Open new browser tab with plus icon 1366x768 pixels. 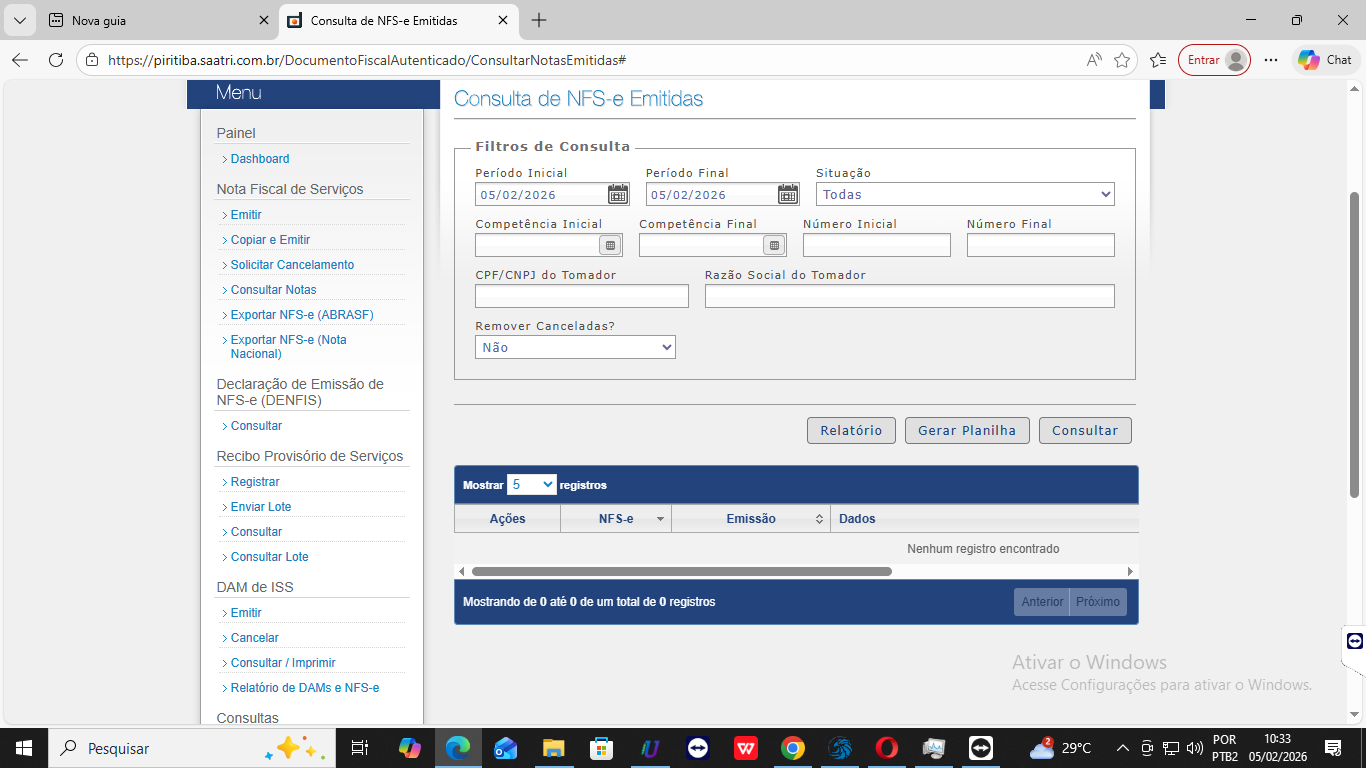click(x=539, y=20)
